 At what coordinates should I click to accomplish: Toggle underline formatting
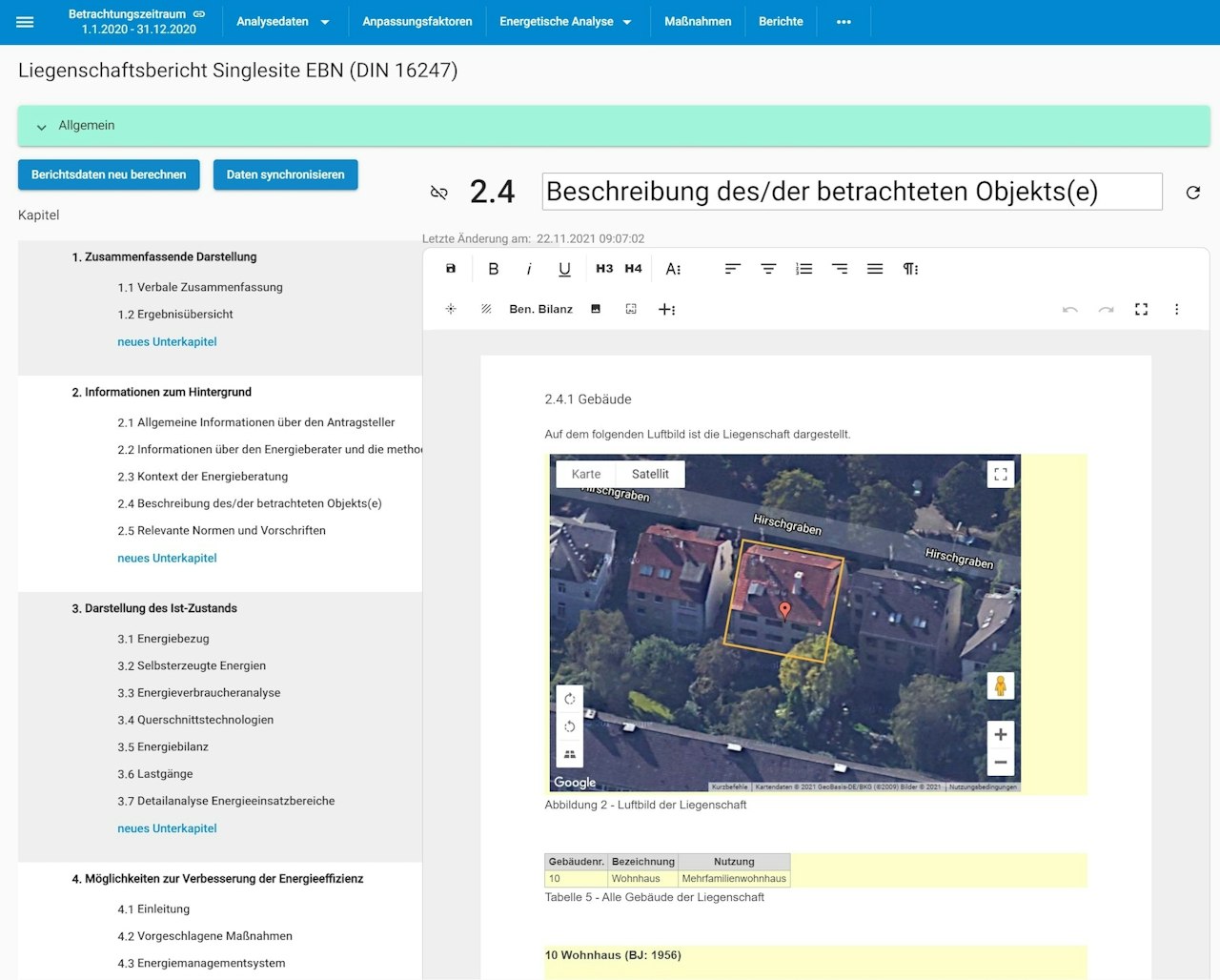(x=564, y=269)
